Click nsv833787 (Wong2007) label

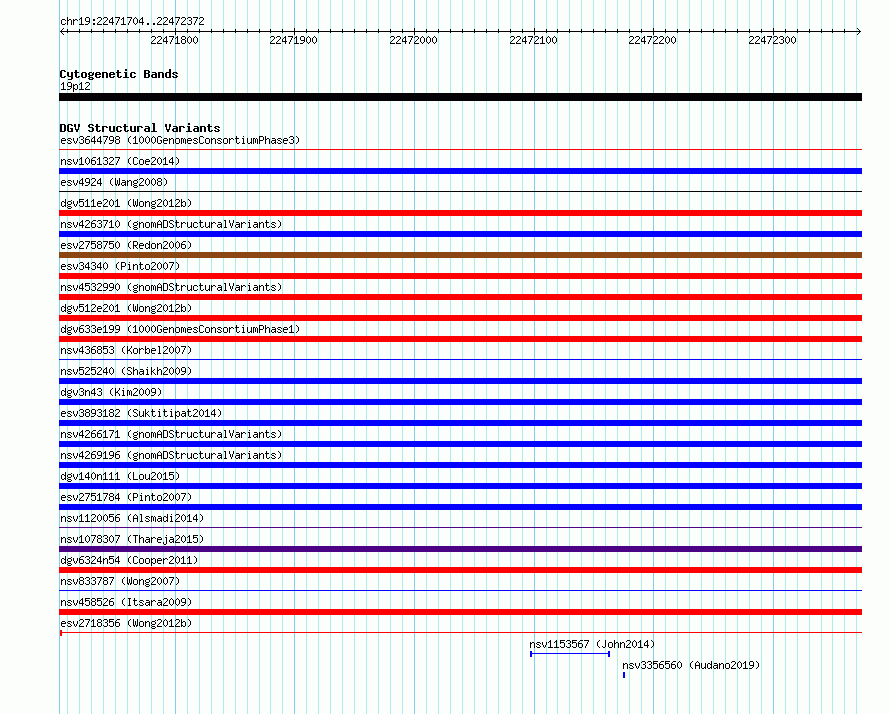pyautogui.click(x=120, y=581)
